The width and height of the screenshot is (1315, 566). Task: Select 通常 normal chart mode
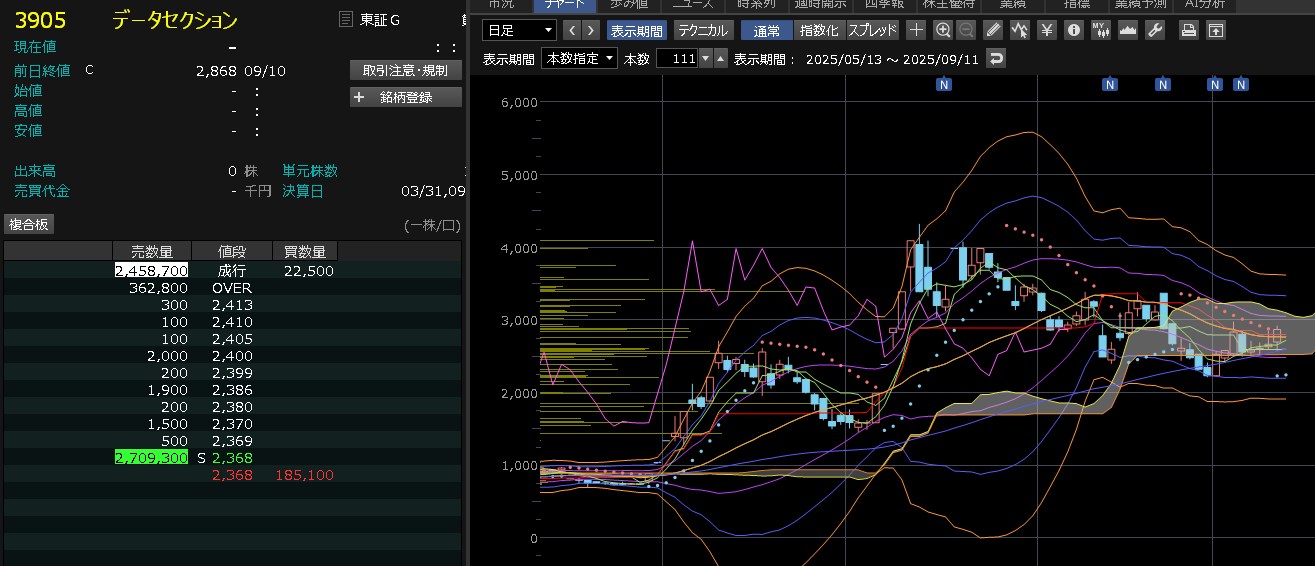pos(767,30)
